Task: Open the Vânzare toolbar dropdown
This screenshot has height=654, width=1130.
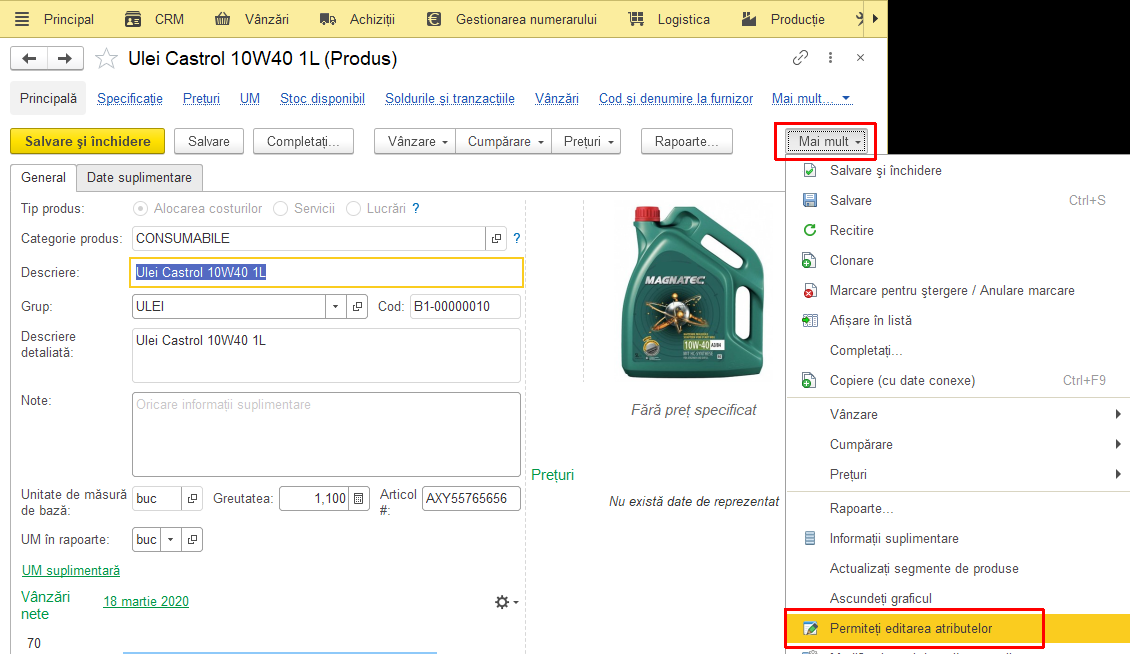Action: pos(415,141)
